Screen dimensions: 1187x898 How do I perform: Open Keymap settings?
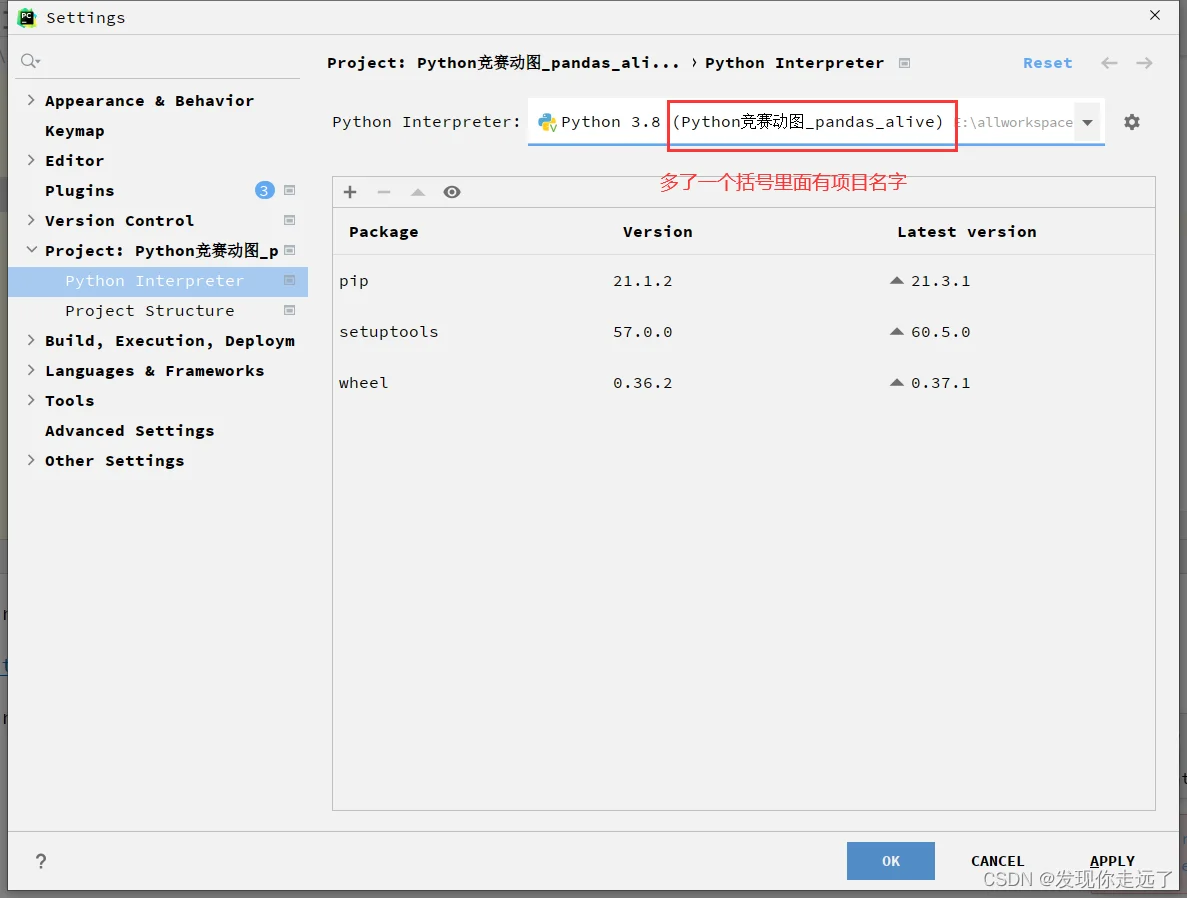pyautogui.click(x=75, y=130)
